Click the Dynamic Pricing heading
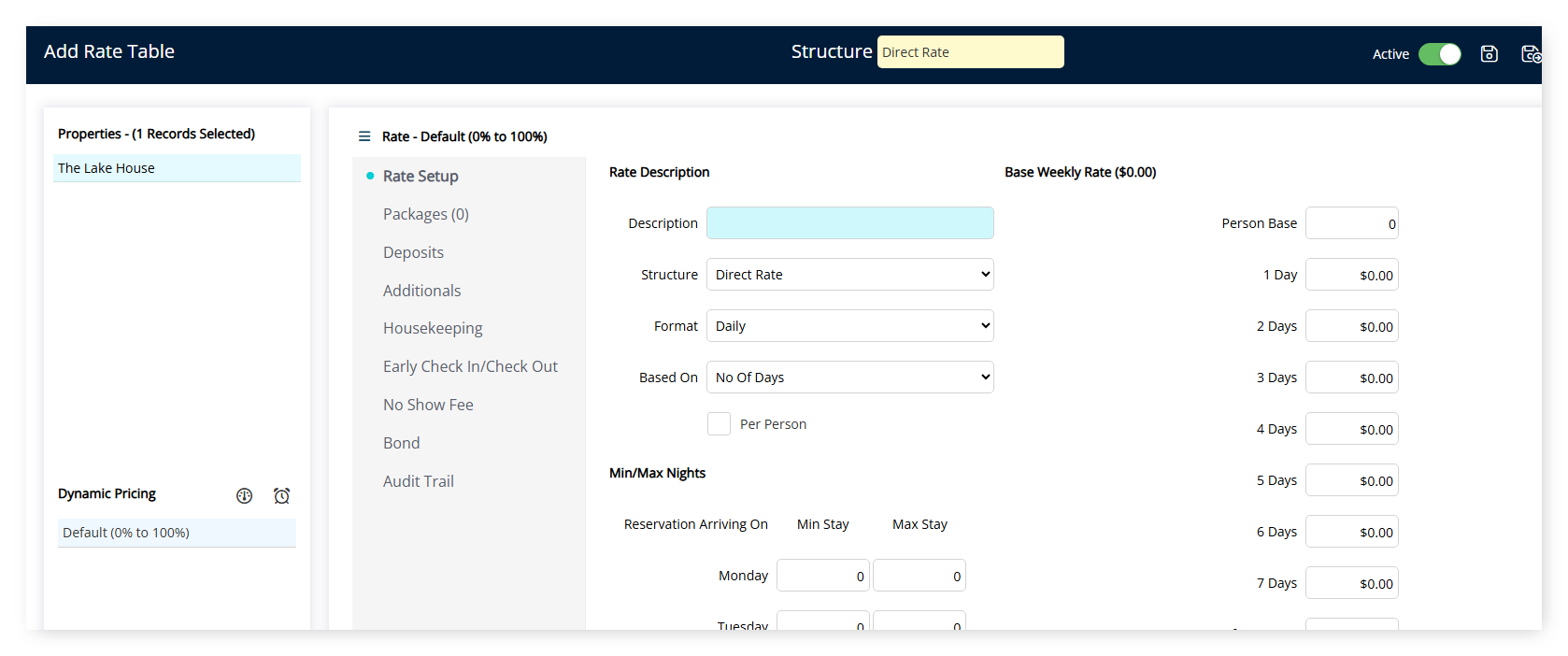 click(107, 493)
